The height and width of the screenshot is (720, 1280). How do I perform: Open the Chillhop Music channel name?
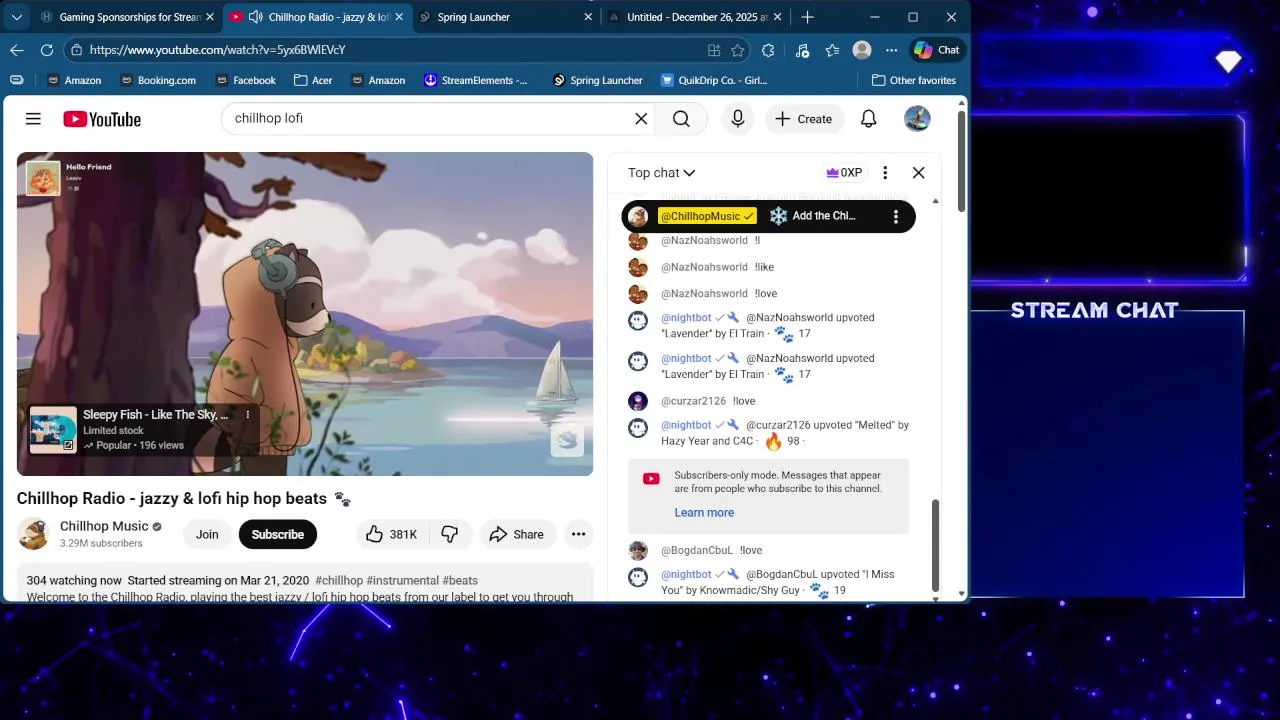coord(104,526)
